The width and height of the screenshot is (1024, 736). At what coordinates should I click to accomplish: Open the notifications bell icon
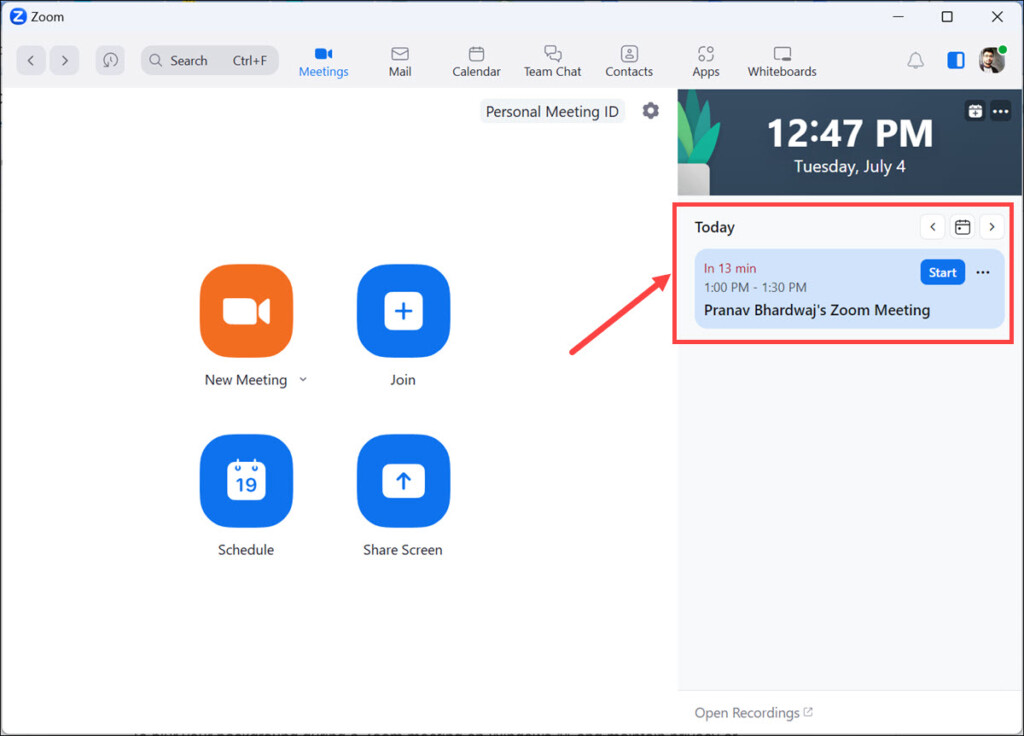(x=915, y=60)
